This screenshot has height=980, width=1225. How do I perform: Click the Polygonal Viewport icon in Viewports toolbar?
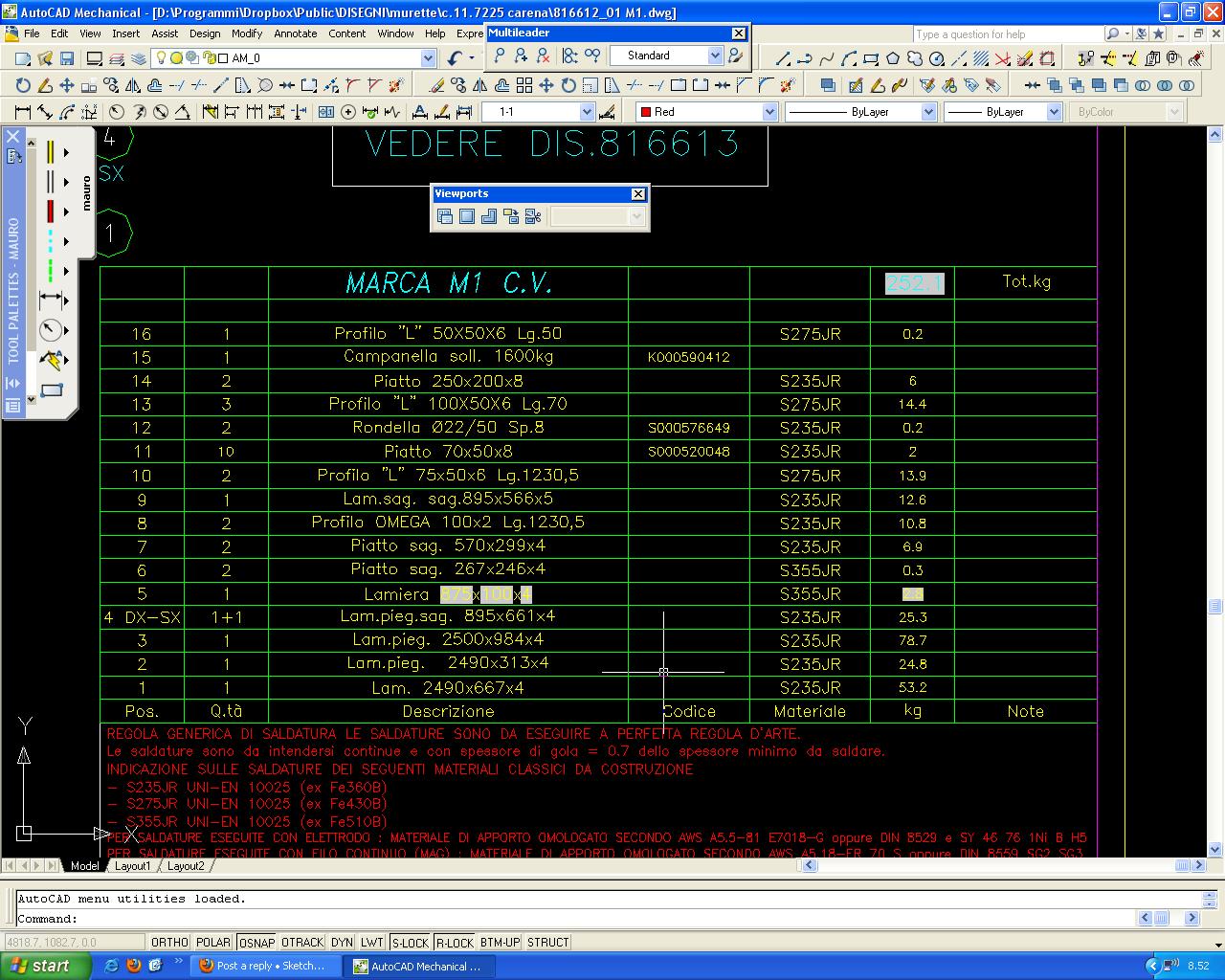(489, 216)
